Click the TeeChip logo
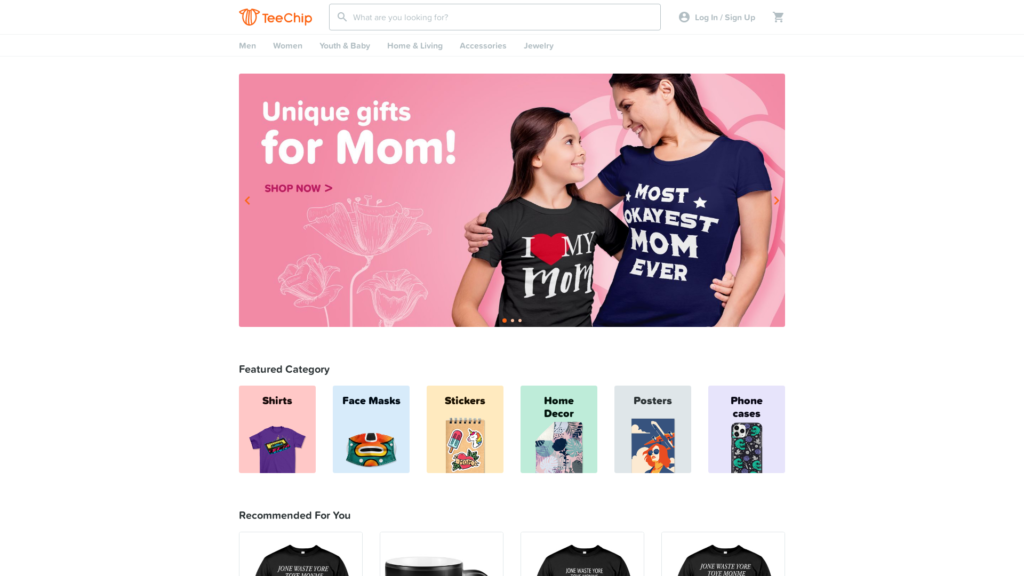The height and width of the screenshot is (576, 1024). 276,17
